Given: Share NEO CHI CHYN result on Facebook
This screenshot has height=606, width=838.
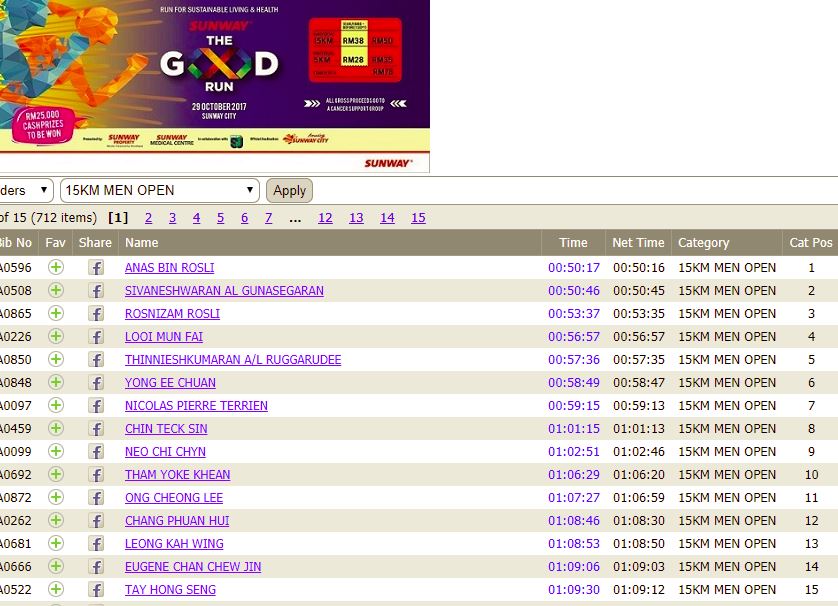Looking at the screenshot, I should pyautogui.click(x=96, y=452).
